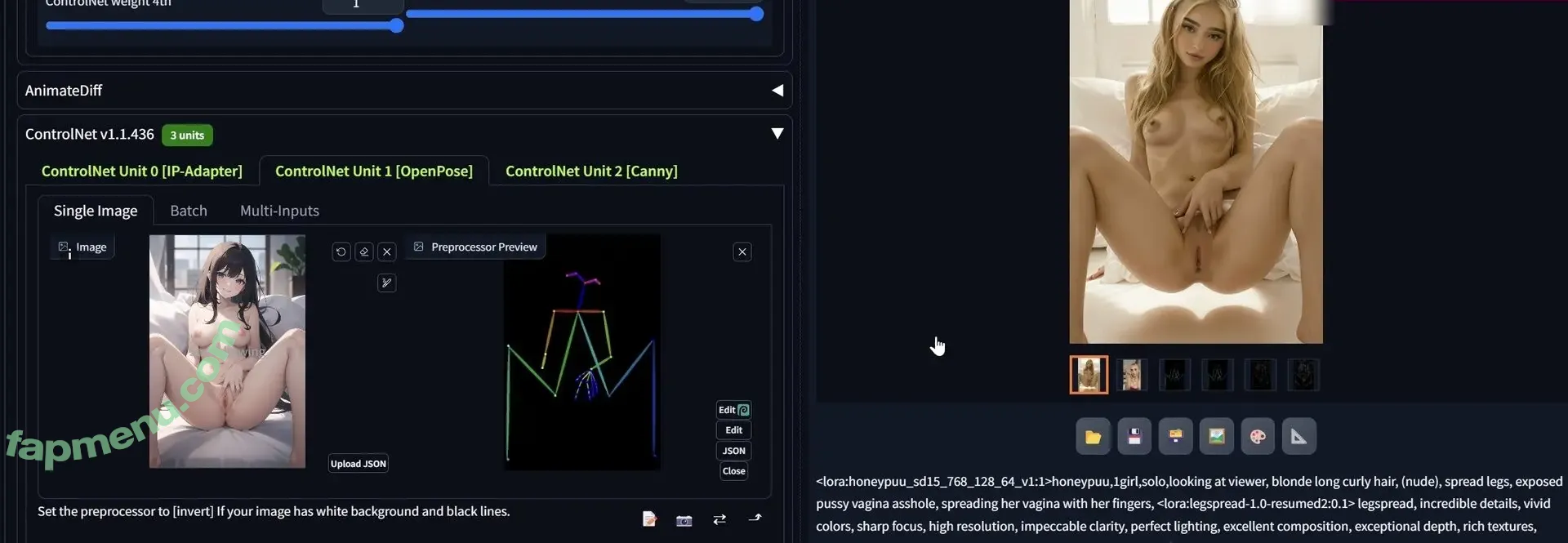
Task: Click the triangle ruler icon under the gallery
Action: 1298,437
